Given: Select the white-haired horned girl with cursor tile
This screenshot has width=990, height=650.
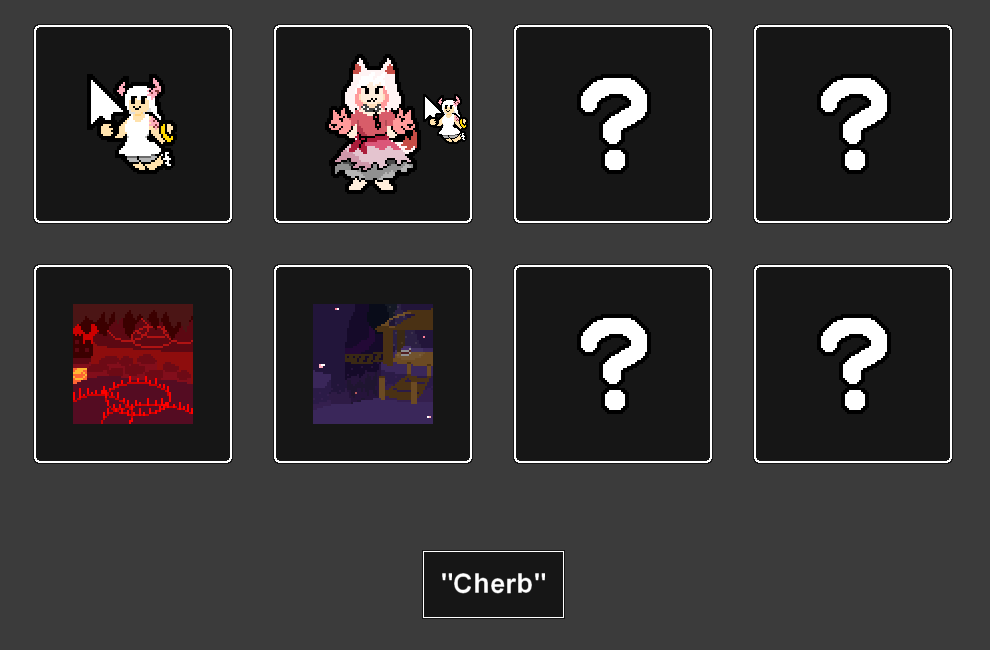Looking at the screenshot, I should click(x=133, y=124).
